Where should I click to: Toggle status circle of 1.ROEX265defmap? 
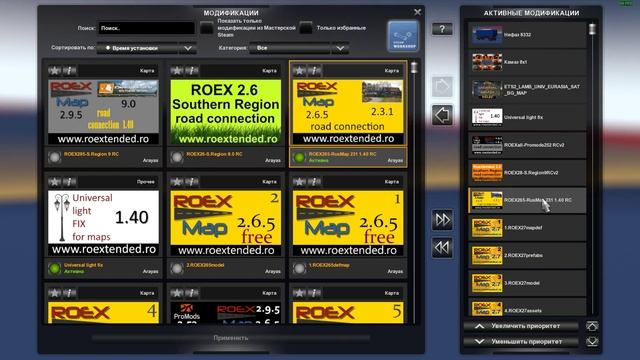click(x=299, y=268)
